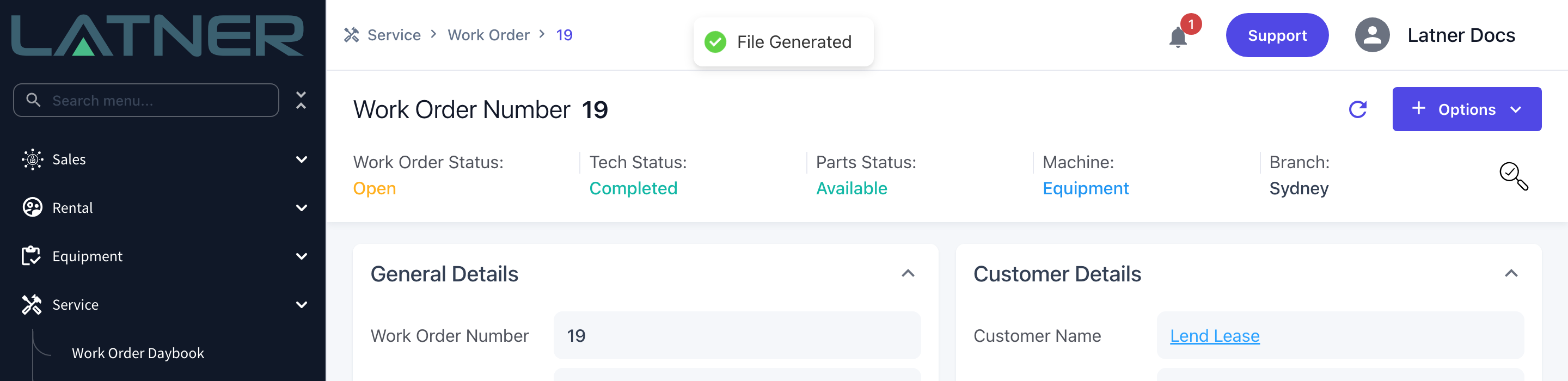Click the notification bell icon
This screenshot has height=381, width=1568.
click(x=1177, y=38)
